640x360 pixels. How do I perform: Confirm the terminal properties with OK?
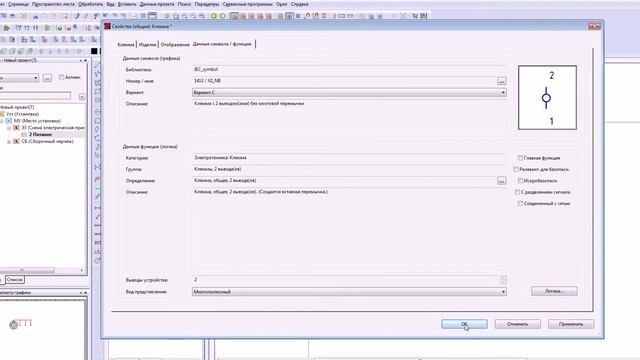[x=464, y=324]
